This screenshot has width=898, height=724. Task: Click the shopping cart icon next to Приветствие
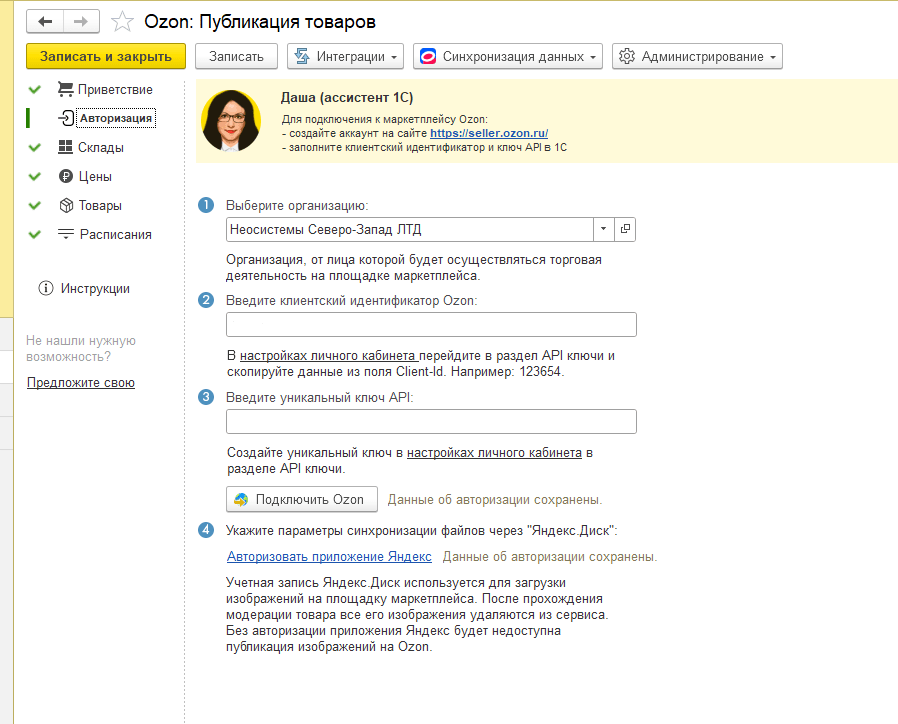click(65, 89)
